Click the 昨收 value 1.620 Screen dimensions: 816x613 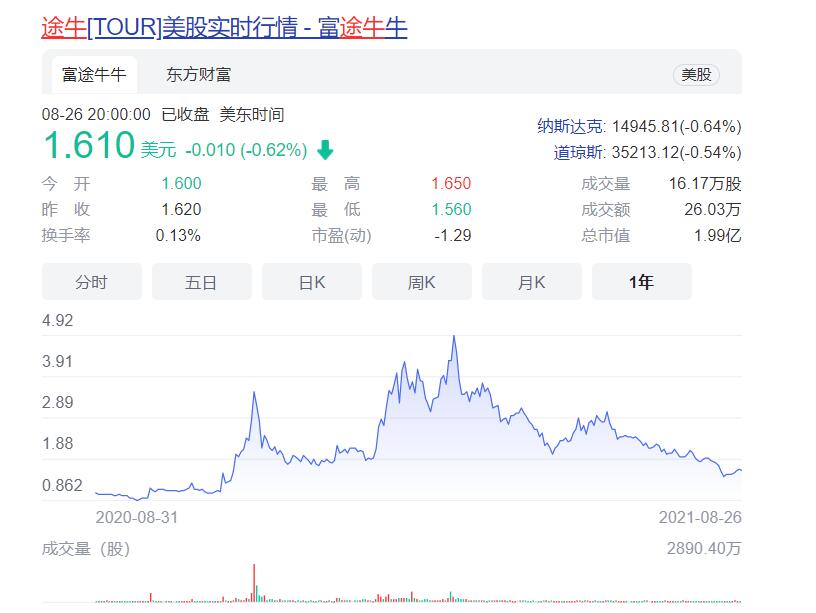181,209
